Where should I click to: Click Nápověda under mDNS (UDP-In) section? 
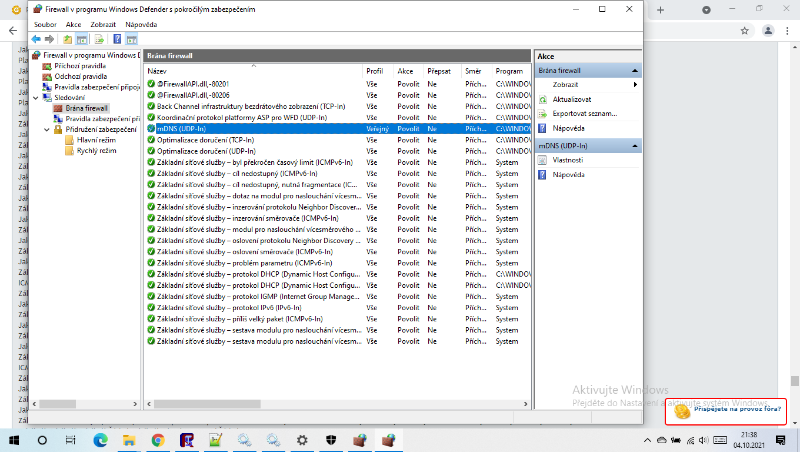pyautogui.click(x=568, y=174)
